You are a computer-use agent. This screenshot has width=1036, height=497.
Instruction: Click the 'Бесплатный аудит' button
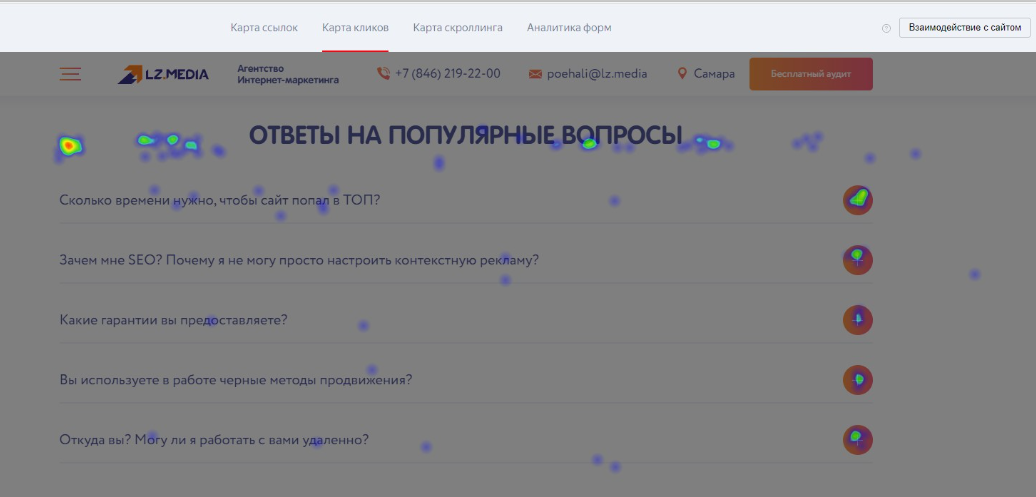coord(810,74)
